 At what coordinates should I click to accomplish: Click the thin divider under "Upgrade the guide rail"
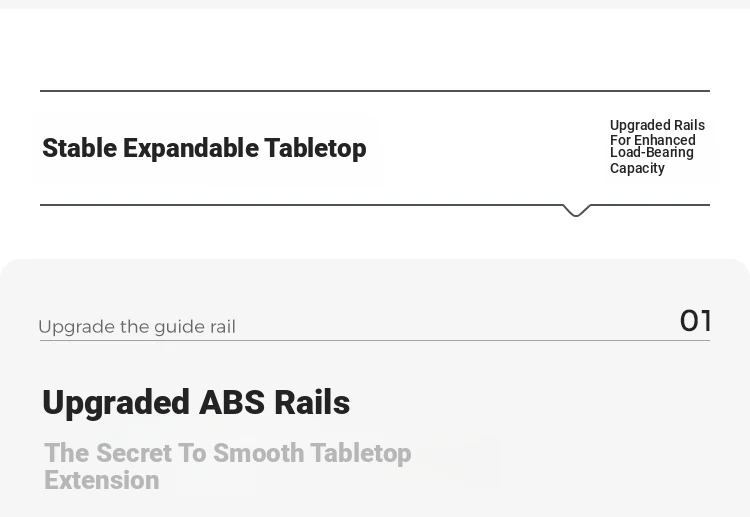tap(375, 341)
